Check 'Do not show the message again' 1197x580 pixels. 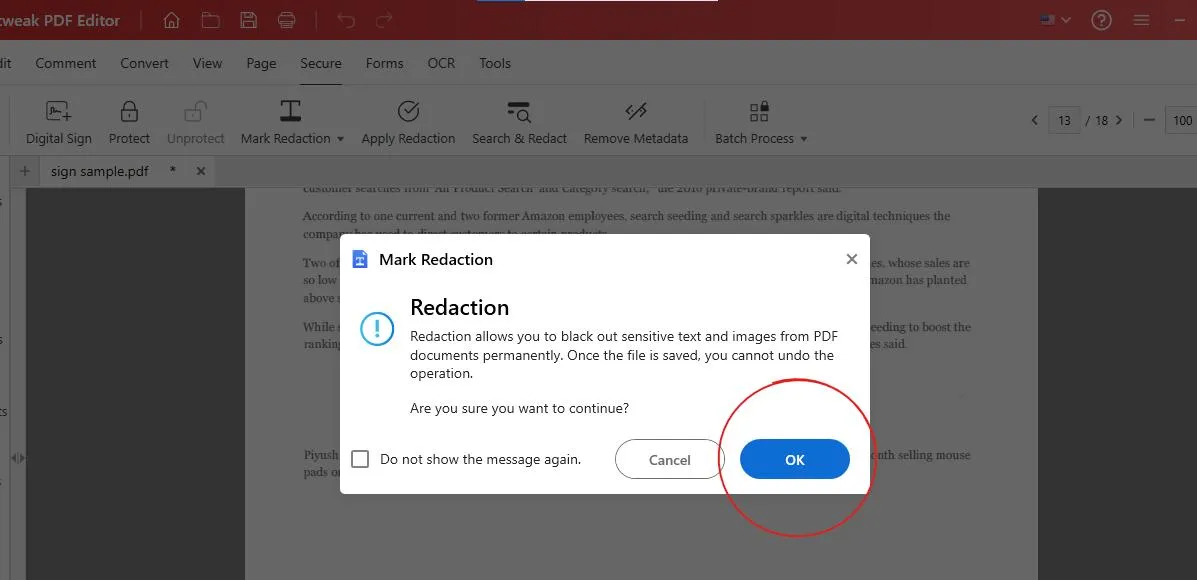[360, 460]
